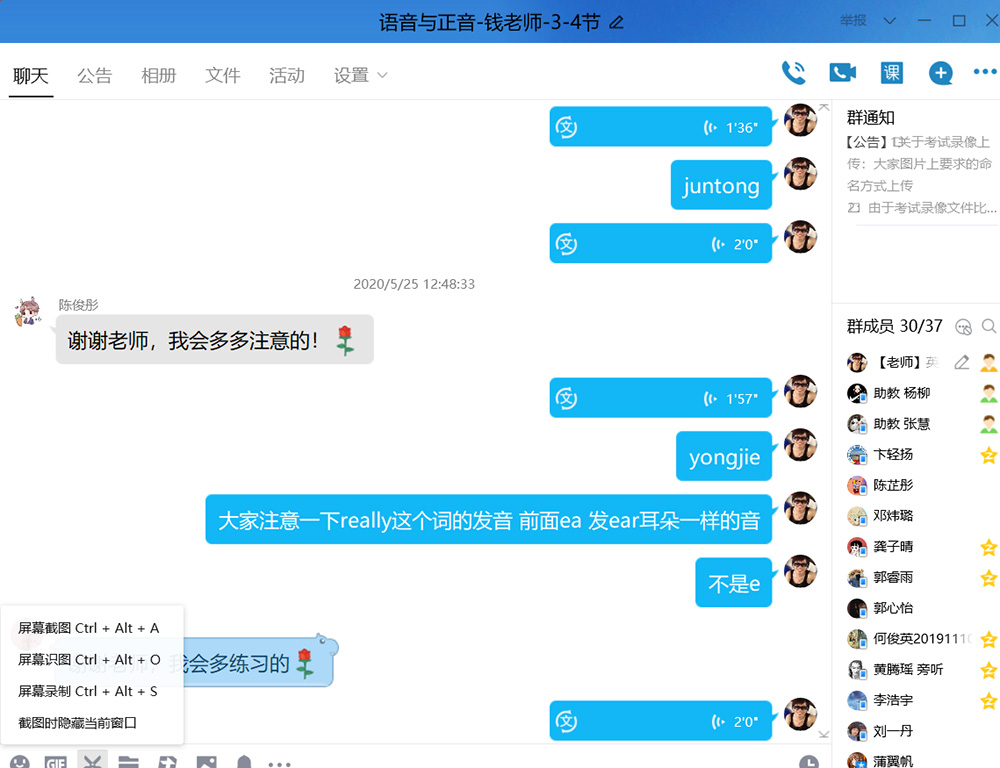Open the emoji picker in toolbar

(19, 762)
